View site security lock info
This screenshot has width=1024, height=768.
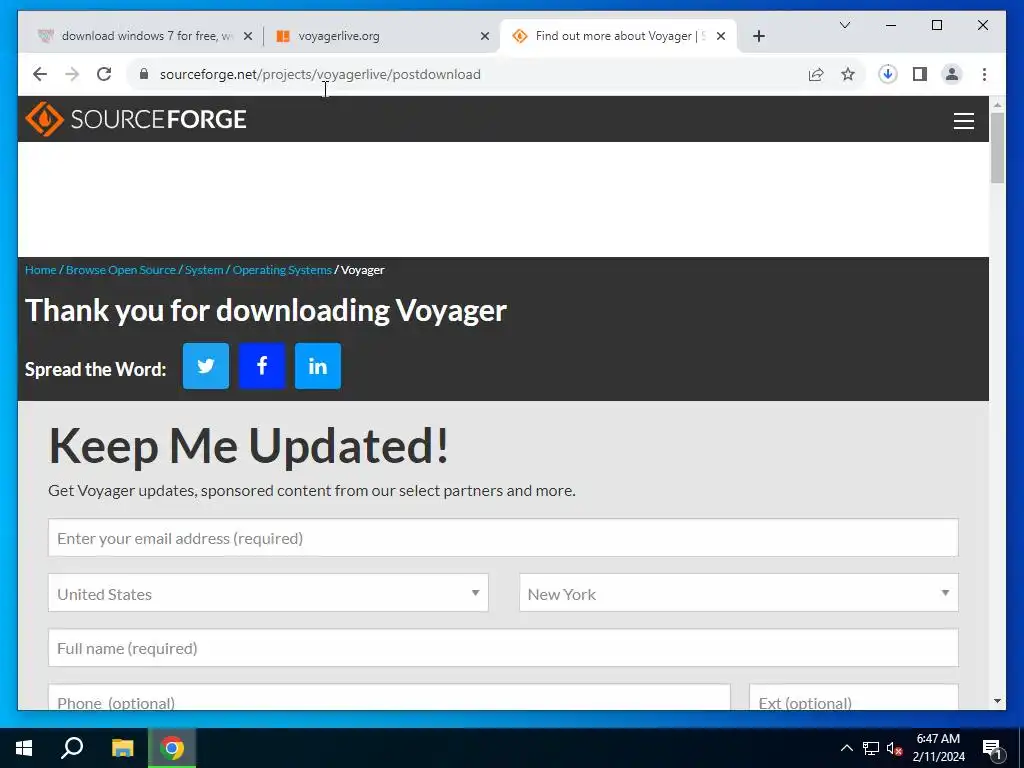(144, 74)
